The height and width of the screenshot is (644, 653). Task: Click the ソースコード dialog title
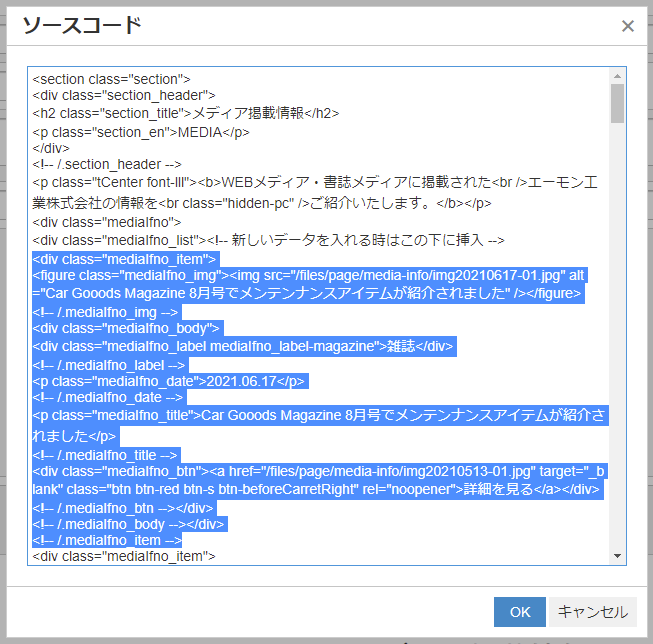tap(81, 26)
